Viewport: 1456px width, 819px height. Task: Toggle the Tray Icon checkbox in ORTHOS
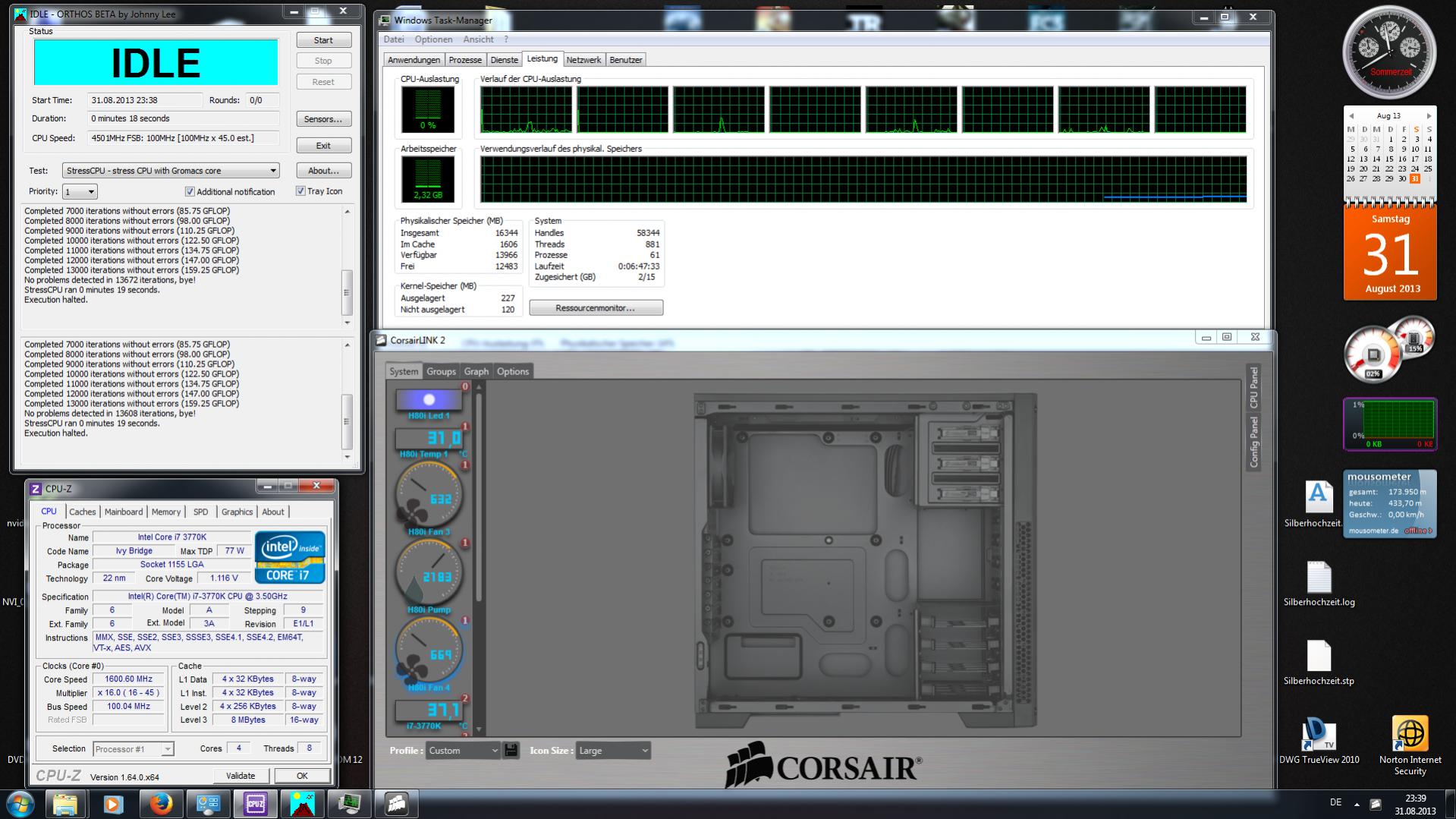(300, 191)
